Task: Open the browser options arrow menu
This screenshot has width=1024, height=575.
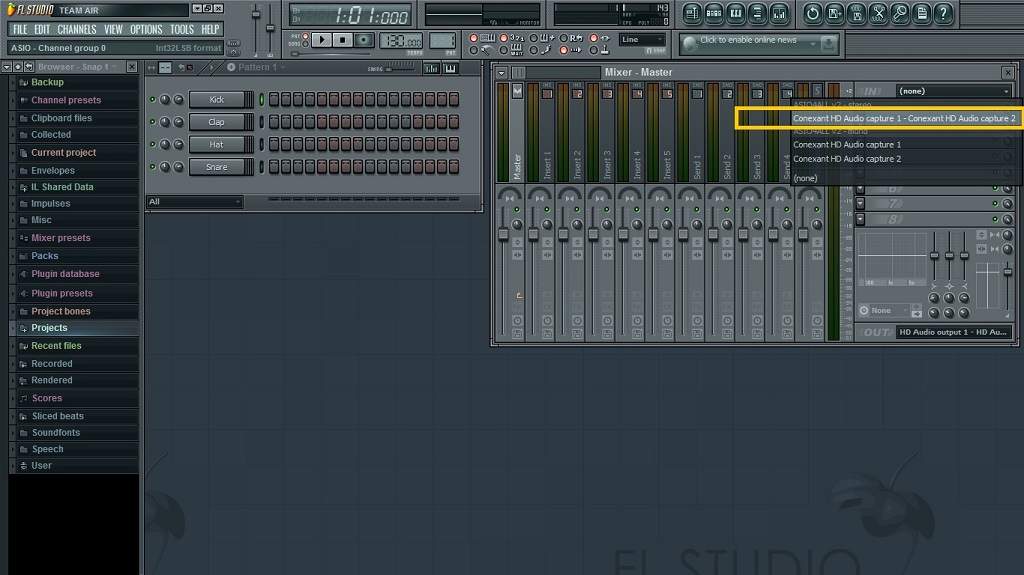Action: tap(7, 67)
